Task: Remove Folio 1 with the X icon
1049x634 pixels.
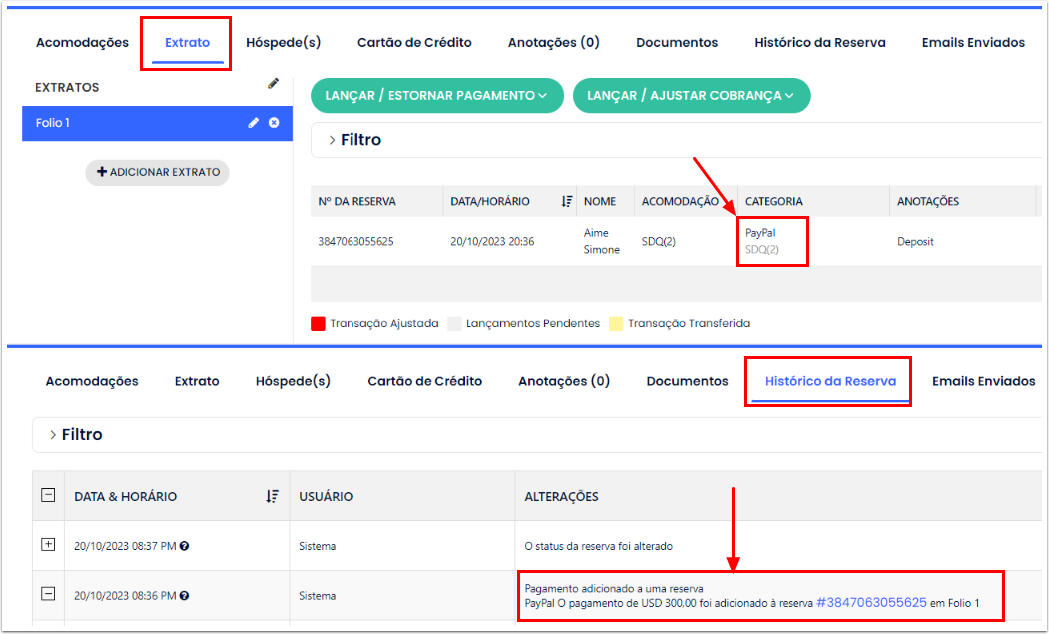Action: pyautogui.click(x=274, y=123)
